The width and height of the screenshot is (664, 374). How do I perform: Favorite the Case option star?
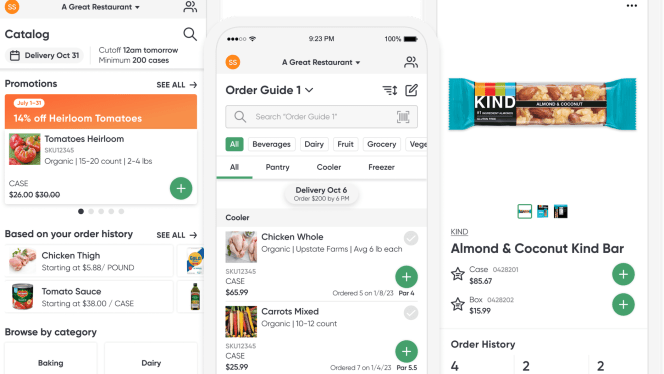coord(457,274)
